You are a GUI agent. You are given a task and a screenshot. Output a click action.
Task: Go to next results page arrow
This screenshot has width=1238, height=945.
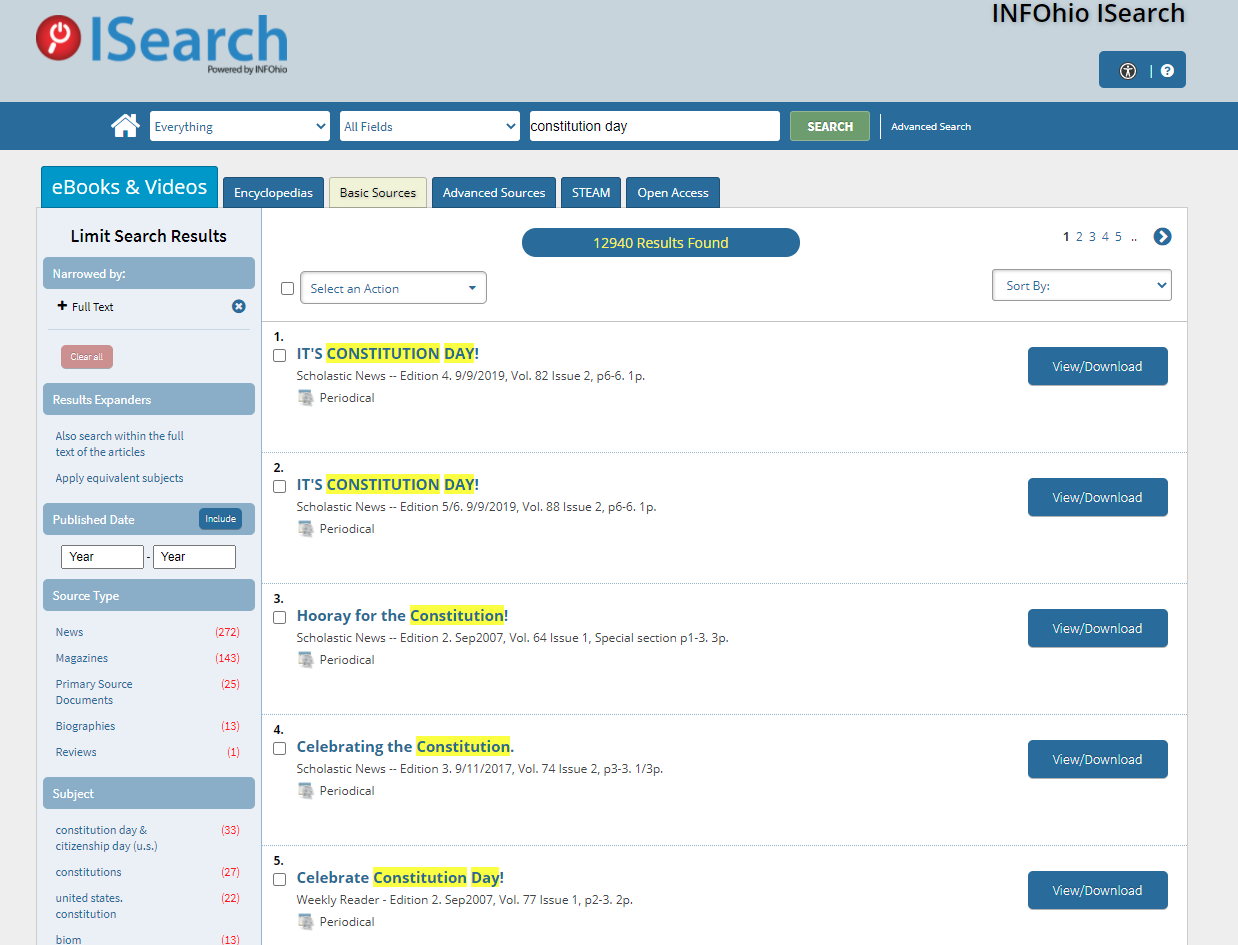tap(1162, 237)
